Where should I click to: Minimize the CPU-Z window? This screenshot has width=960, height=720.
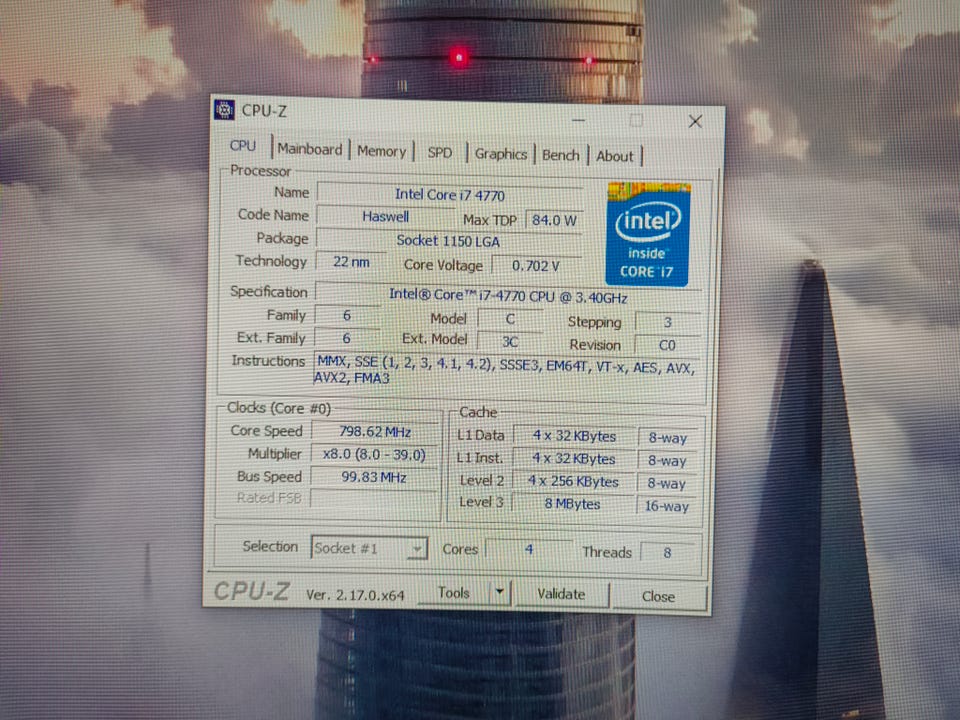[x=579, y=120]
